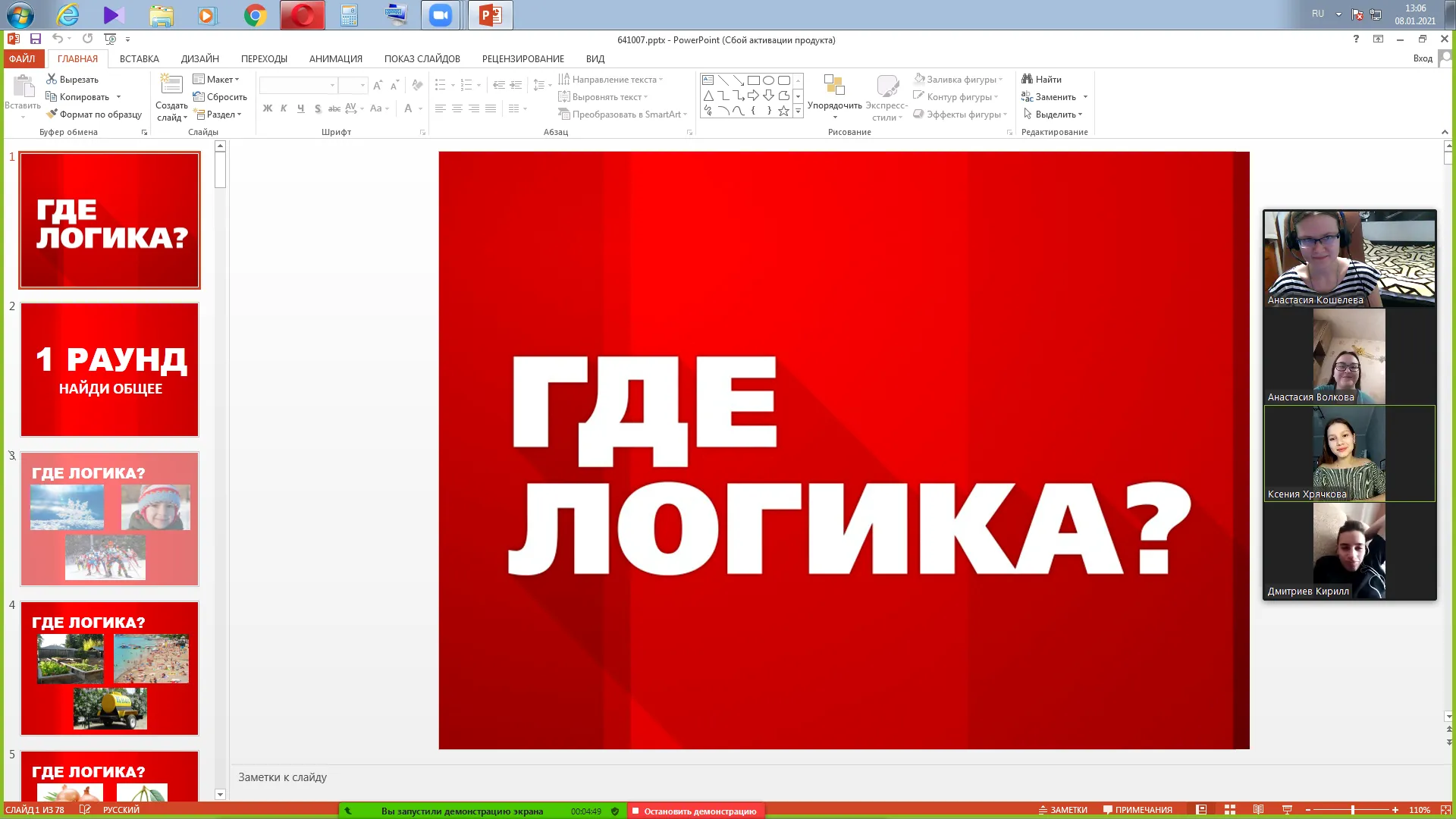The width and height of the screenshot is (1456, 819).
Task: Open the font name combo box
Action: 298,85
